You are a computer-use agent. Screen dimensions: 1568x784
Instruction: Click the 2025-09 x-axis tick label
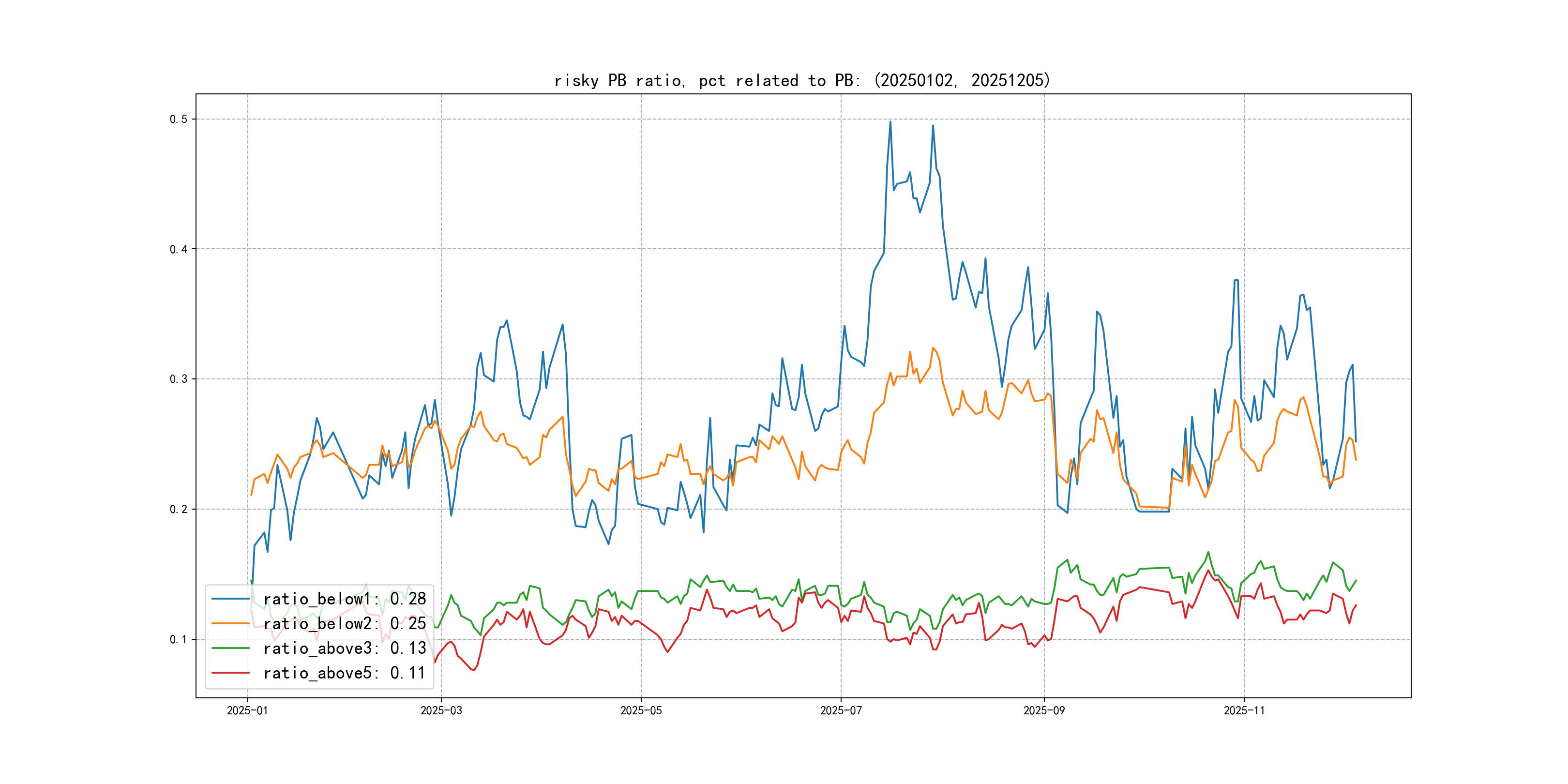pyautogui.click(x=1044, y=710)
